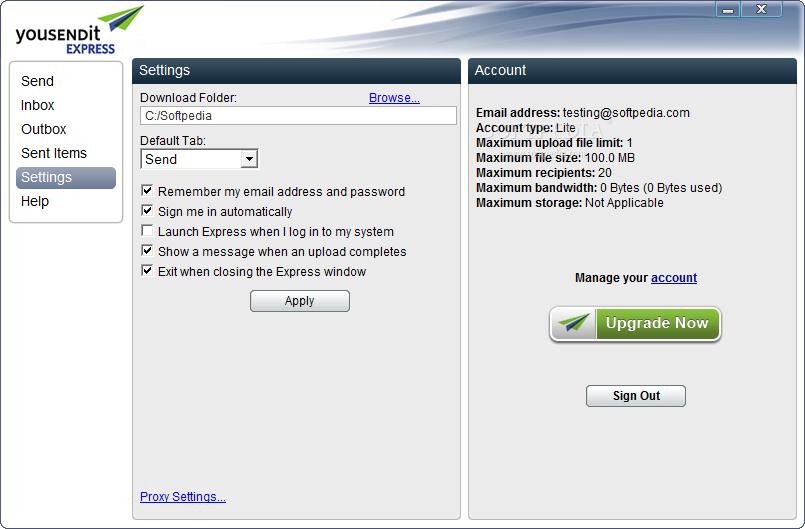The width and height of the screenshot is (805, 529).
Task: Disable Show a message when upload completes
Action: pyautogui.click(x=147, y=251)
